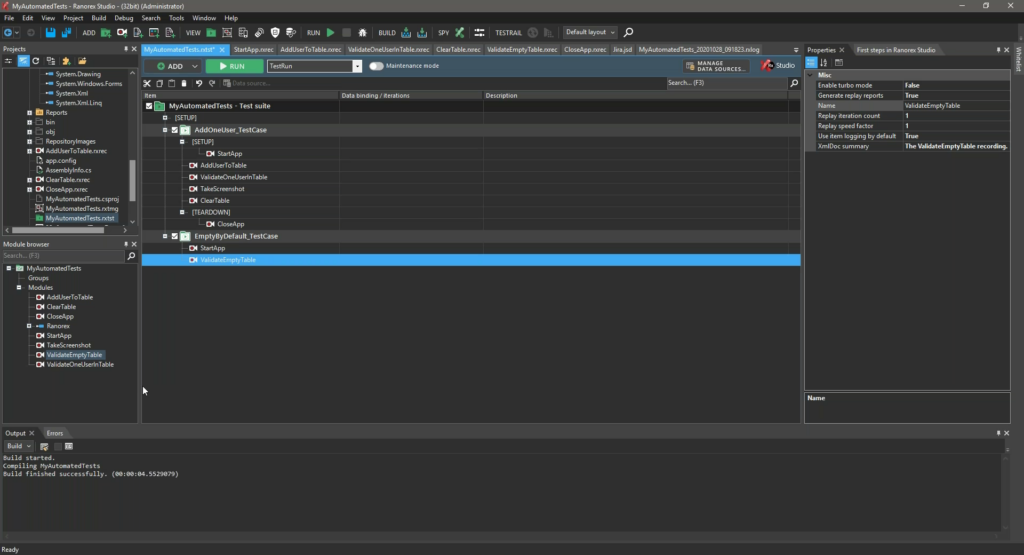The height and width of the screenshot is (555, 1024).
Task: Open the Tools menu
Action: point(176,18)
